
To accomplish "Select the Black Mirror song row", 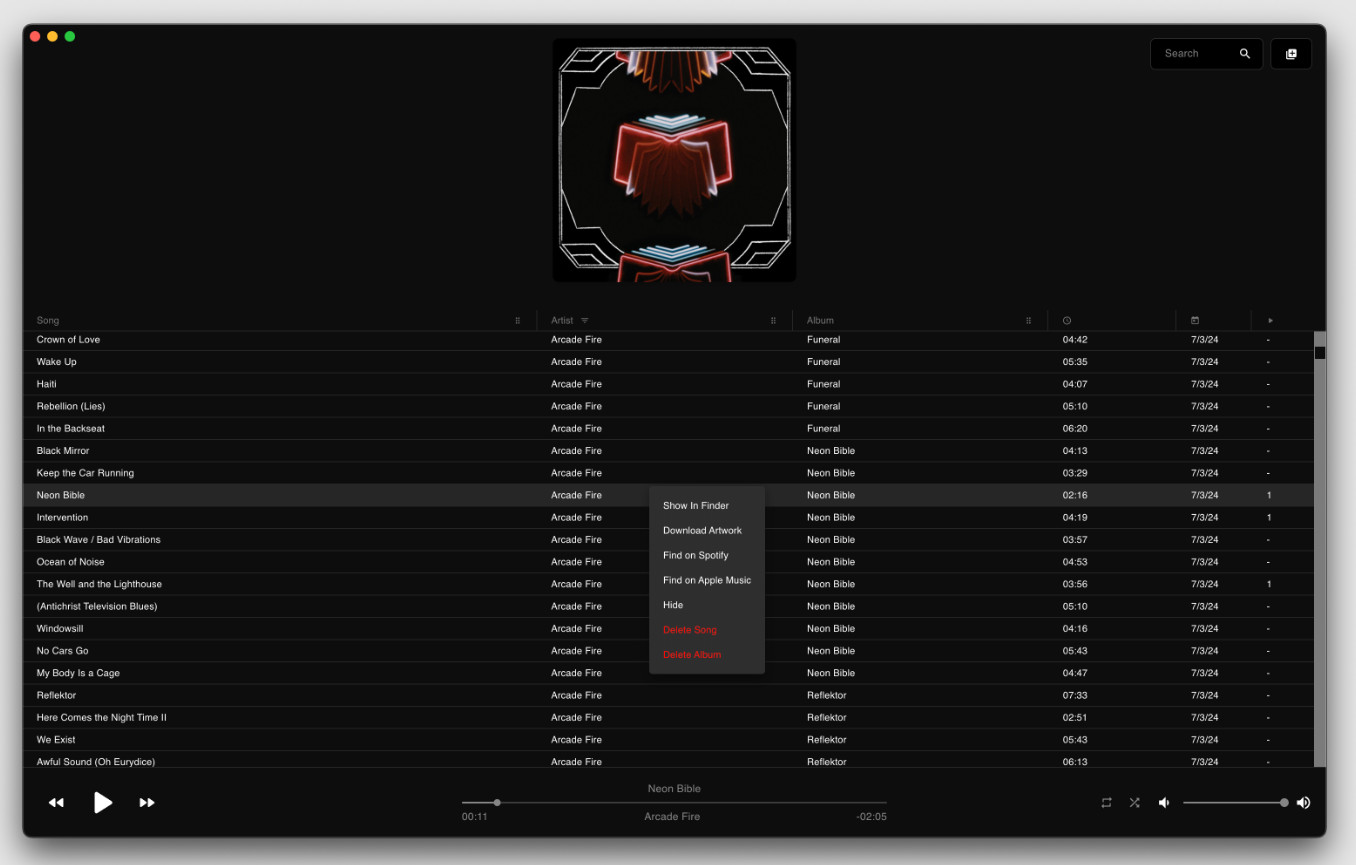I will (668, 451).
